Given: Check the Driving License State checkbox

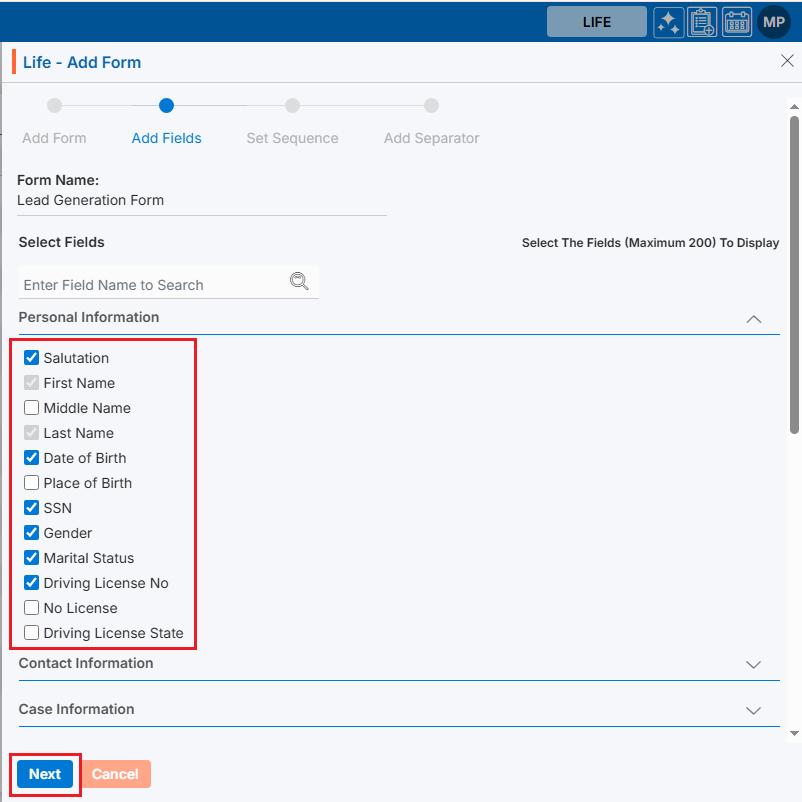Looking at the screenshot, I should [x=32, y=633].
